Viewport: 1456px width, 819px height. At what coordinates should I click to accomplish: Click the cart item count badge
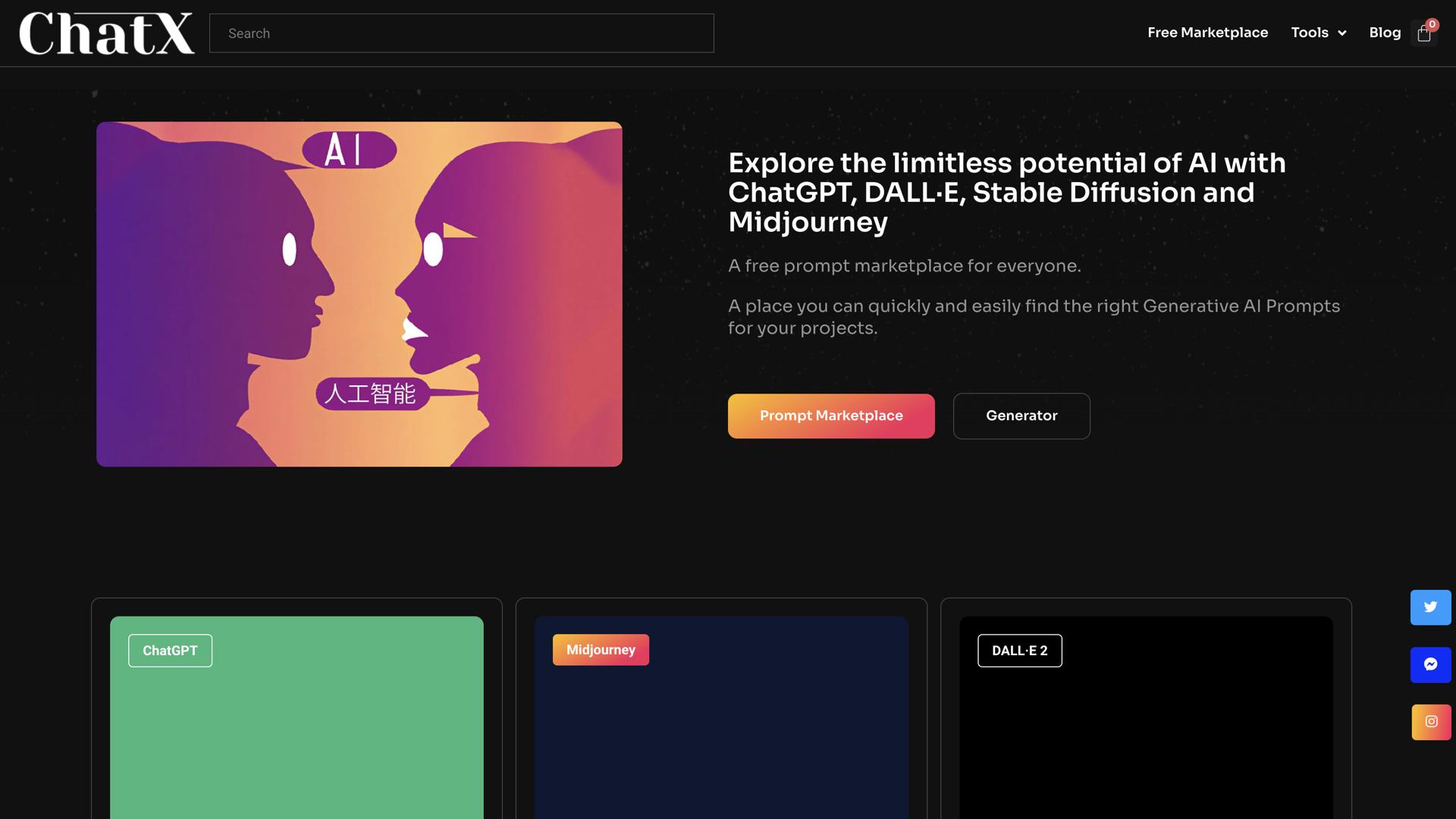[x=1432, y=24]
